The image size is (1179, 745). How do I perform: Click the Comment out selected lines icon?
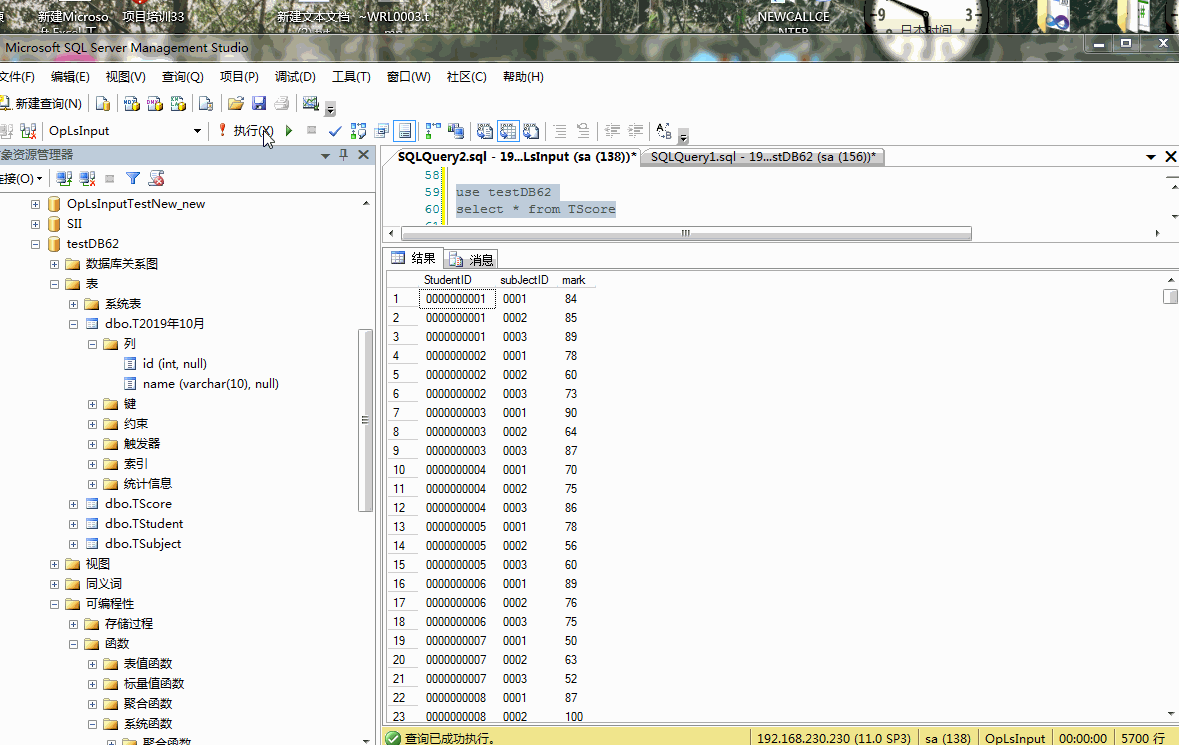coord(560,131)
